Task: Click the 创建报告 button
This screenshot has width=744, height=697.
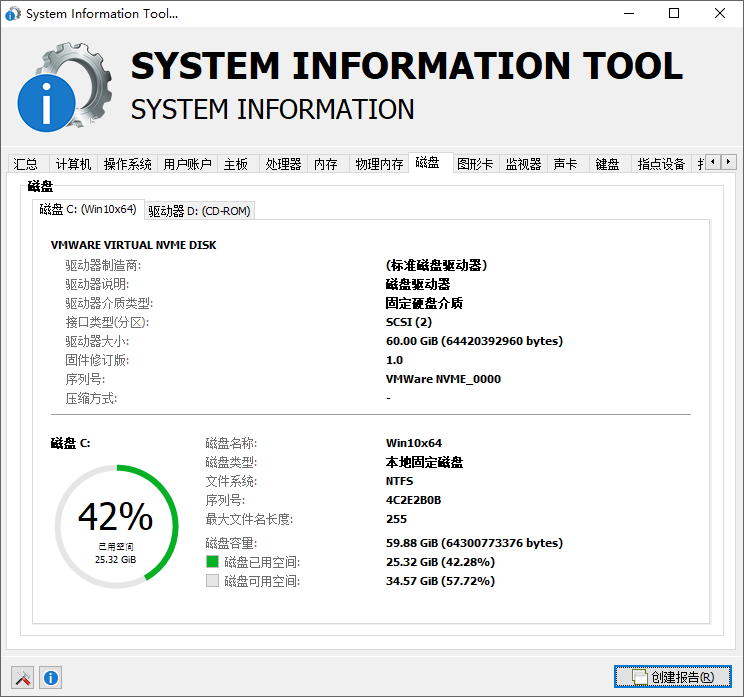Action: (x=673, y=677)
